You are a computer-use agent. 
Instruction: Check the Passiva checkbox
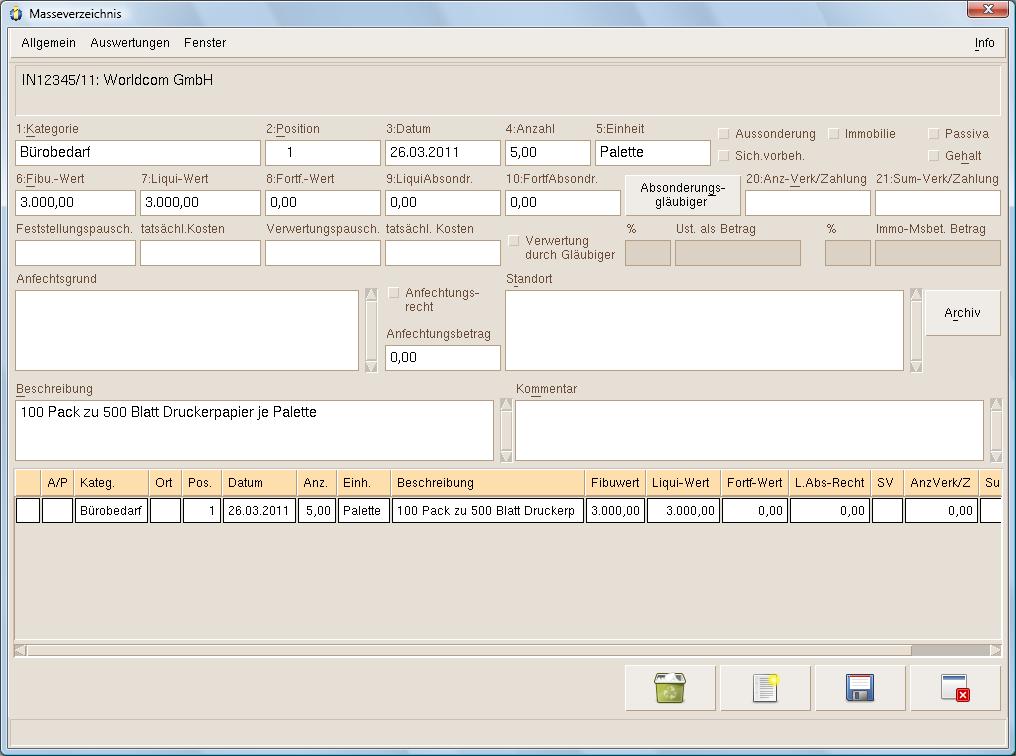click(x=934, y=134)
